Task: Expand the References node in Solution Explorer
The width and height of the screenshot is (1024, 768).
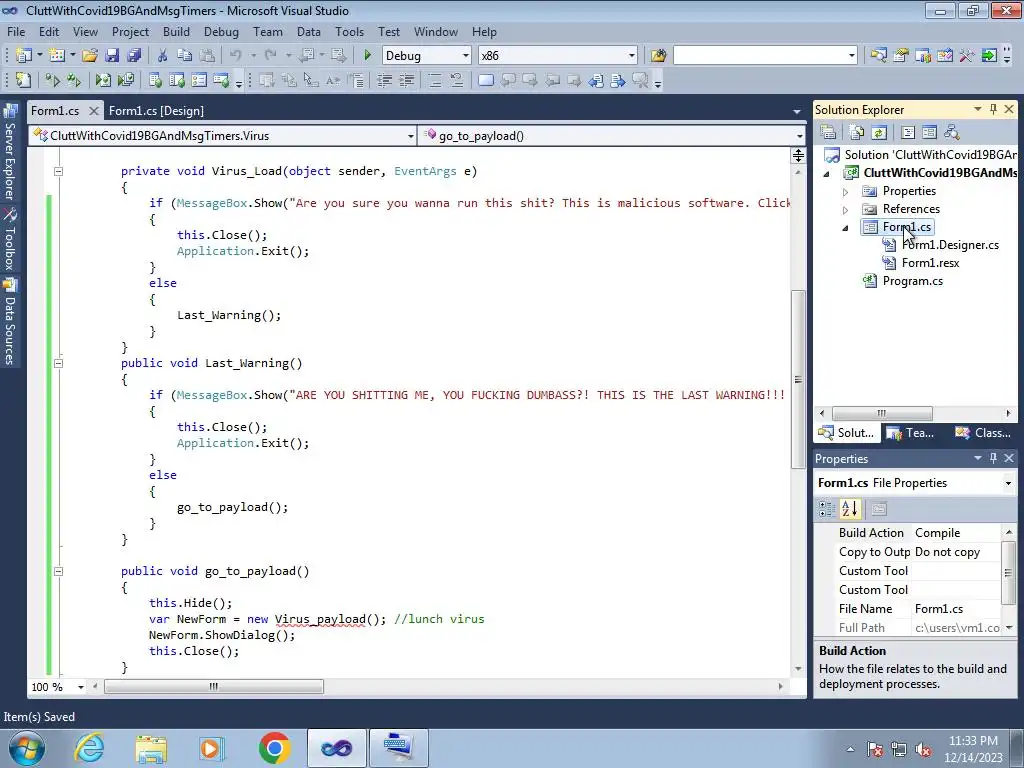Action: click(x=846, y=210)
